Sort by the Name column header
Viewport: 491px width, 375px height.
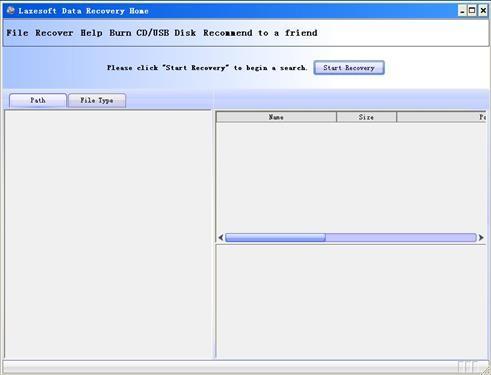[276, 117]
